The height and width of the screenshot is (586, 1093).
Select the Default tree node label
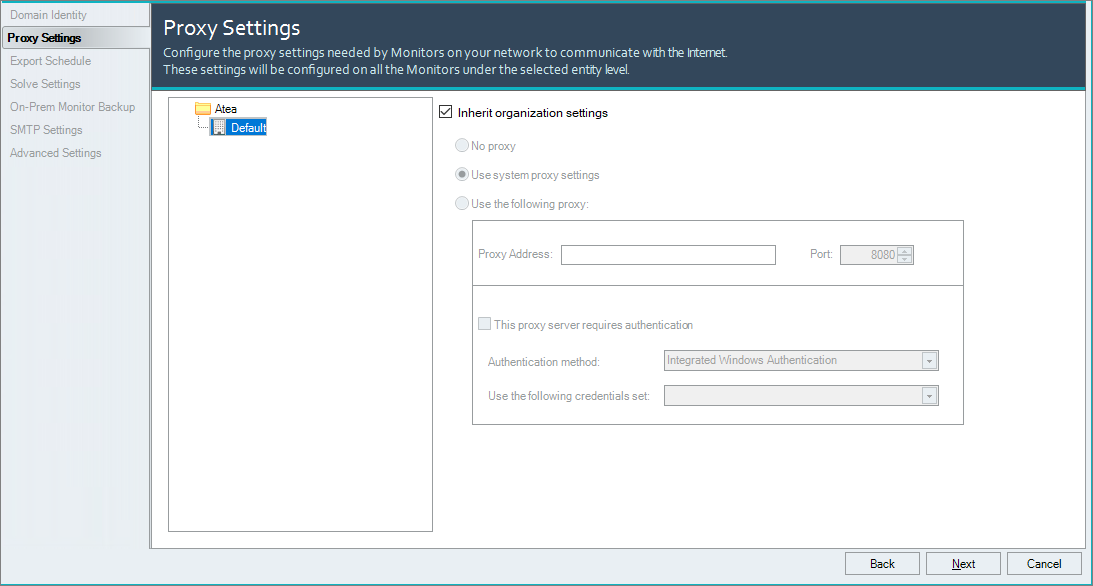coord(248,128)
